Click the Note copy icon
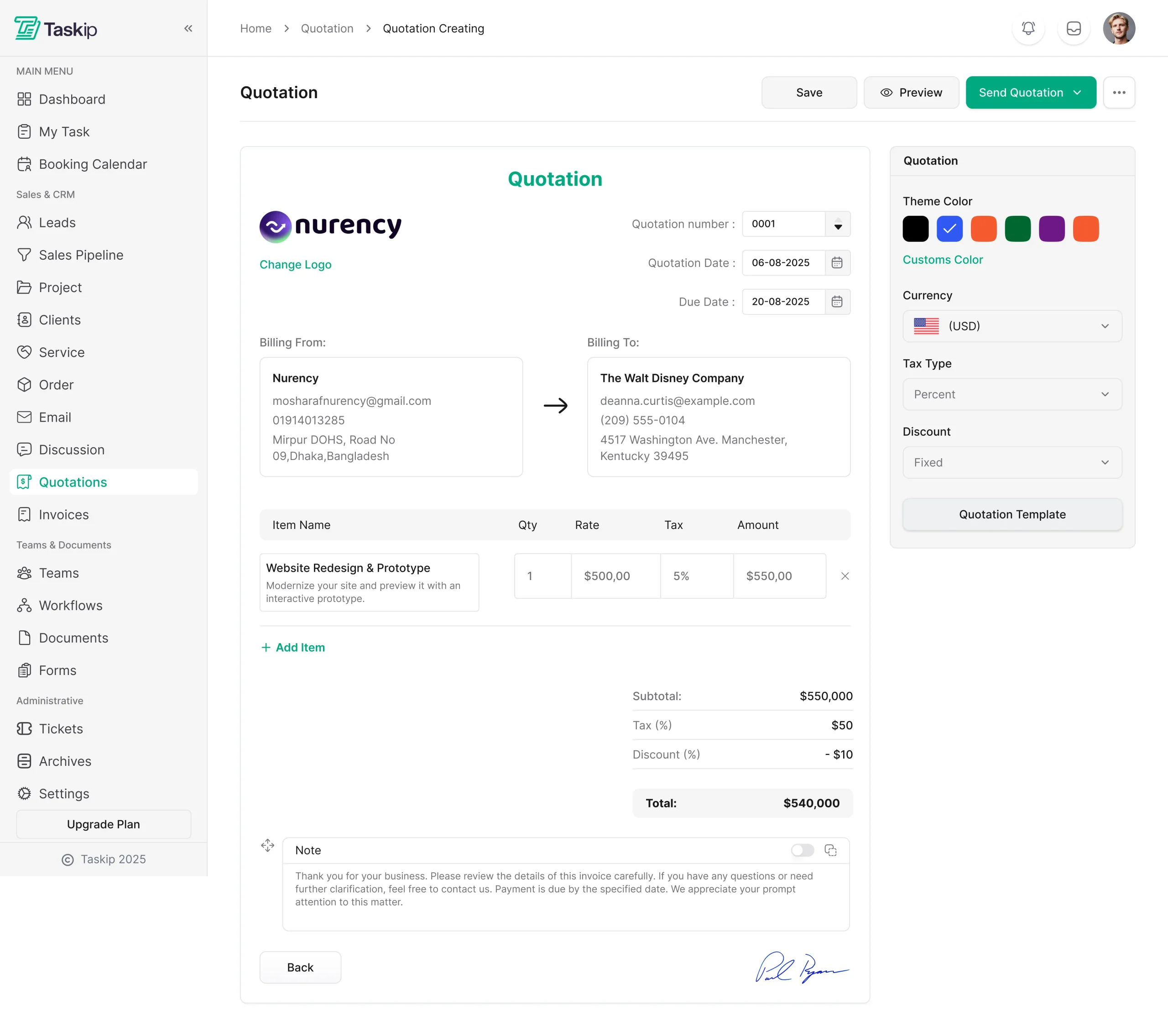 (x=830, y=850)
